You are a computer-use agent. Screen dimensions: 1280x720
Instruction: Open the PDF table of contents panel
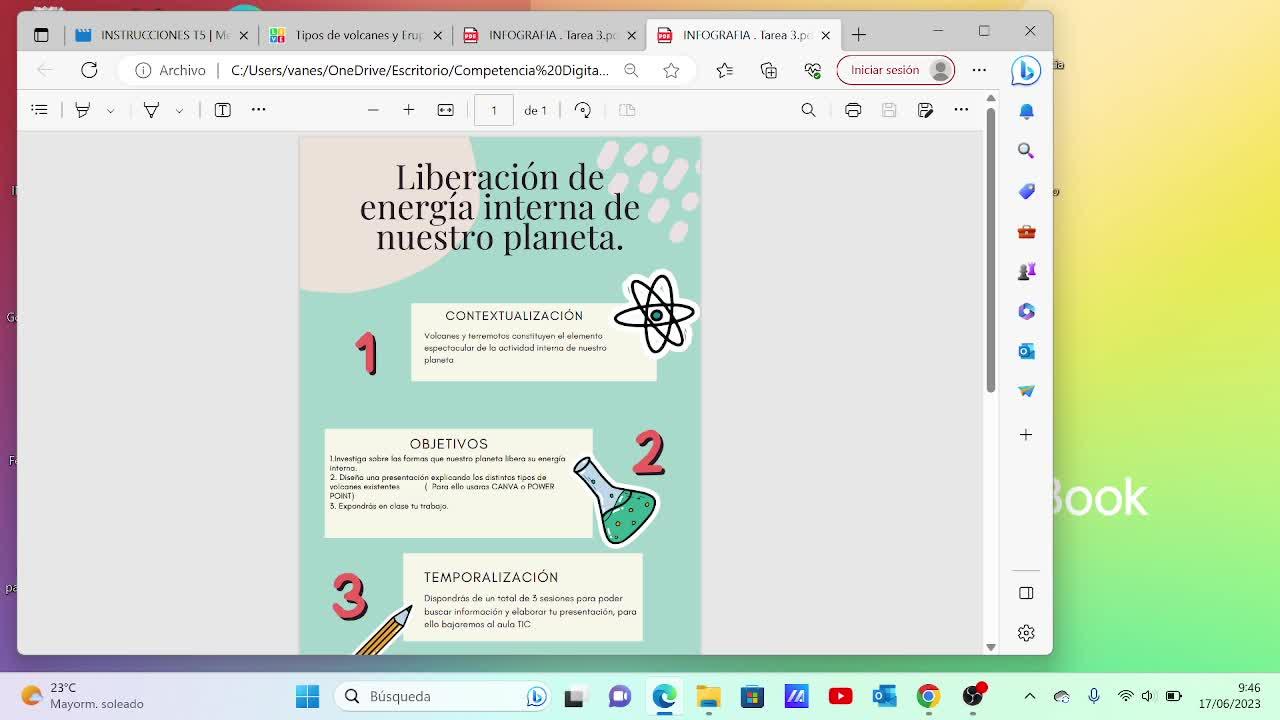[39, 110]
